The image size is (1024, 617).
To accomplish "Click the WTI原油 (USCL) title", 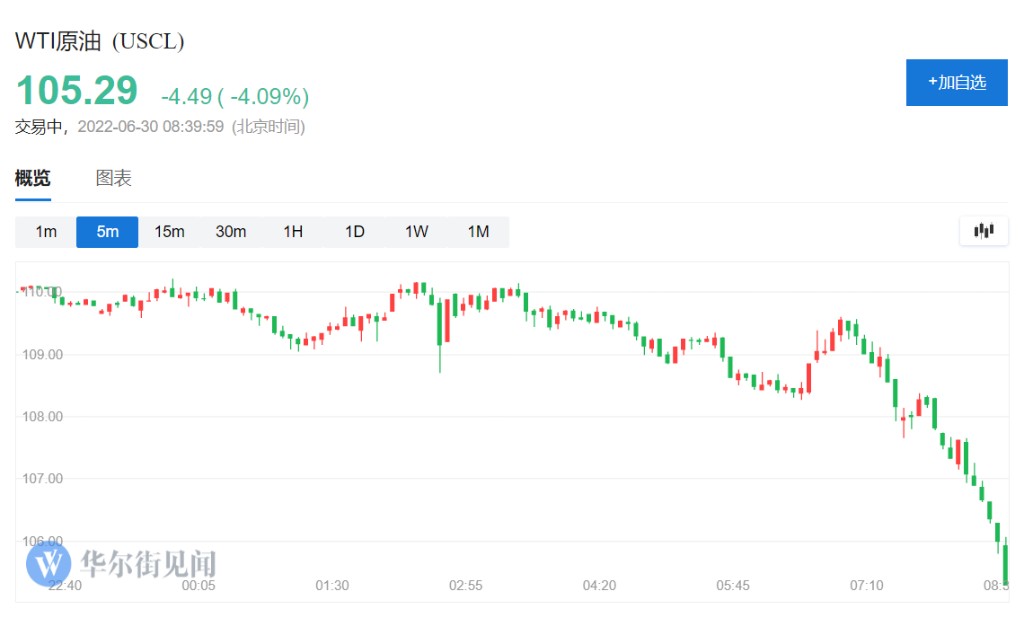I will pyautogui.click(x=99, y=41).
